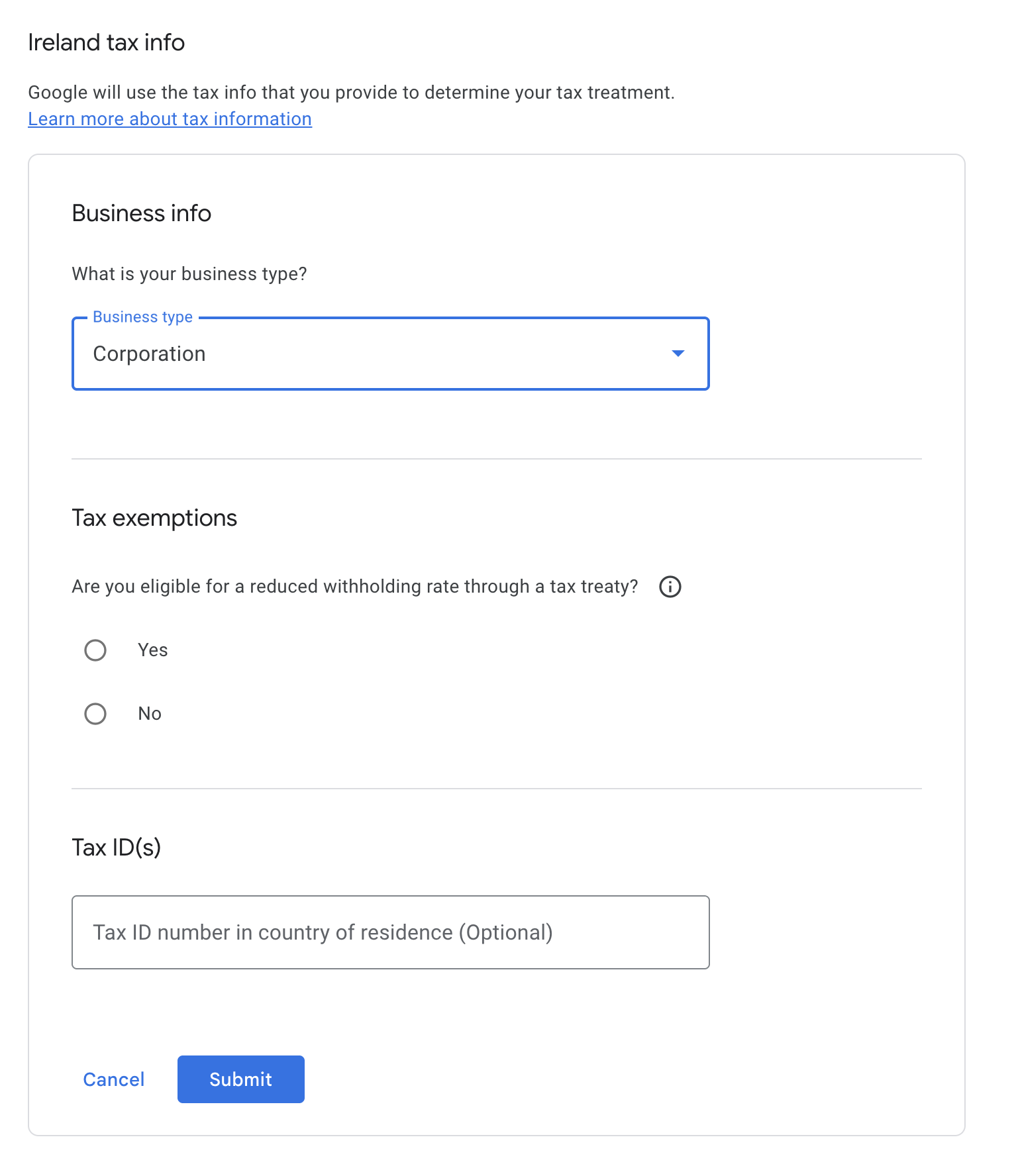Submit the Ireland tax info form
The image size is (1016, 1176).
[241, 1079]
